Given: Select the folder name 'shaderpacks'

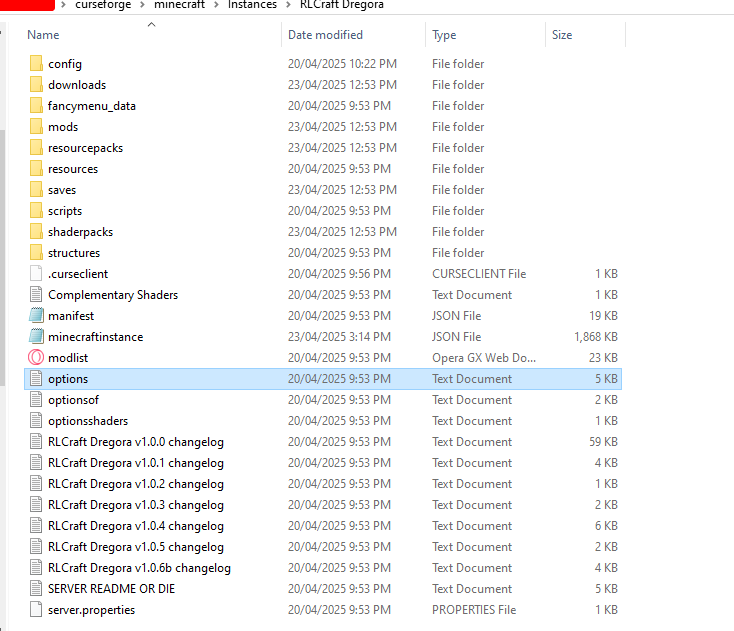Looking at the screenshot, I should 81,232.
